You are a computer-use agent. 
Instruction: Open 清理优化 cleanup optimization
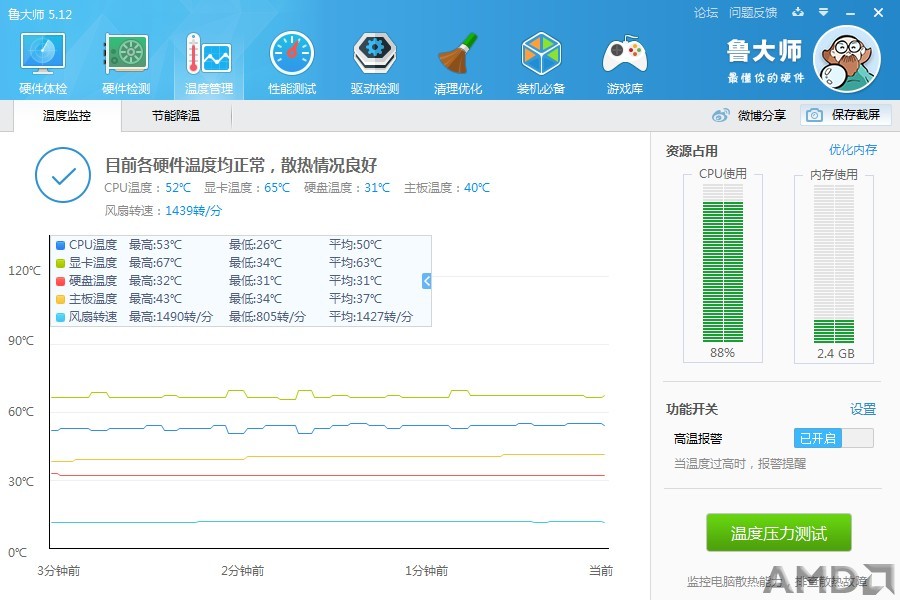coord(458,64)
